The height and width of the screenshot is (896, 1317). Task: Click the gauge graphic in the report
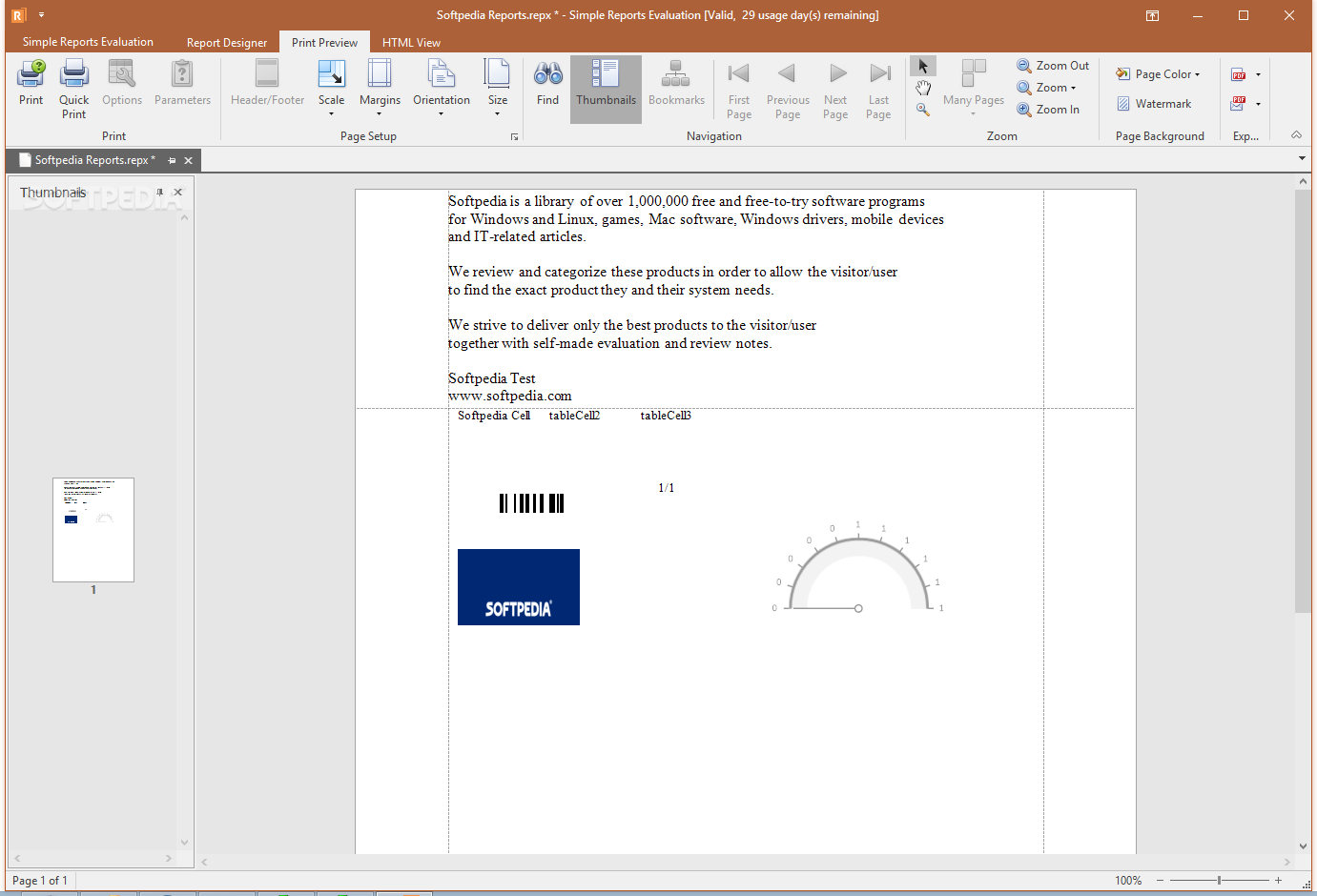pyautogui.click(x=858, y=567)
